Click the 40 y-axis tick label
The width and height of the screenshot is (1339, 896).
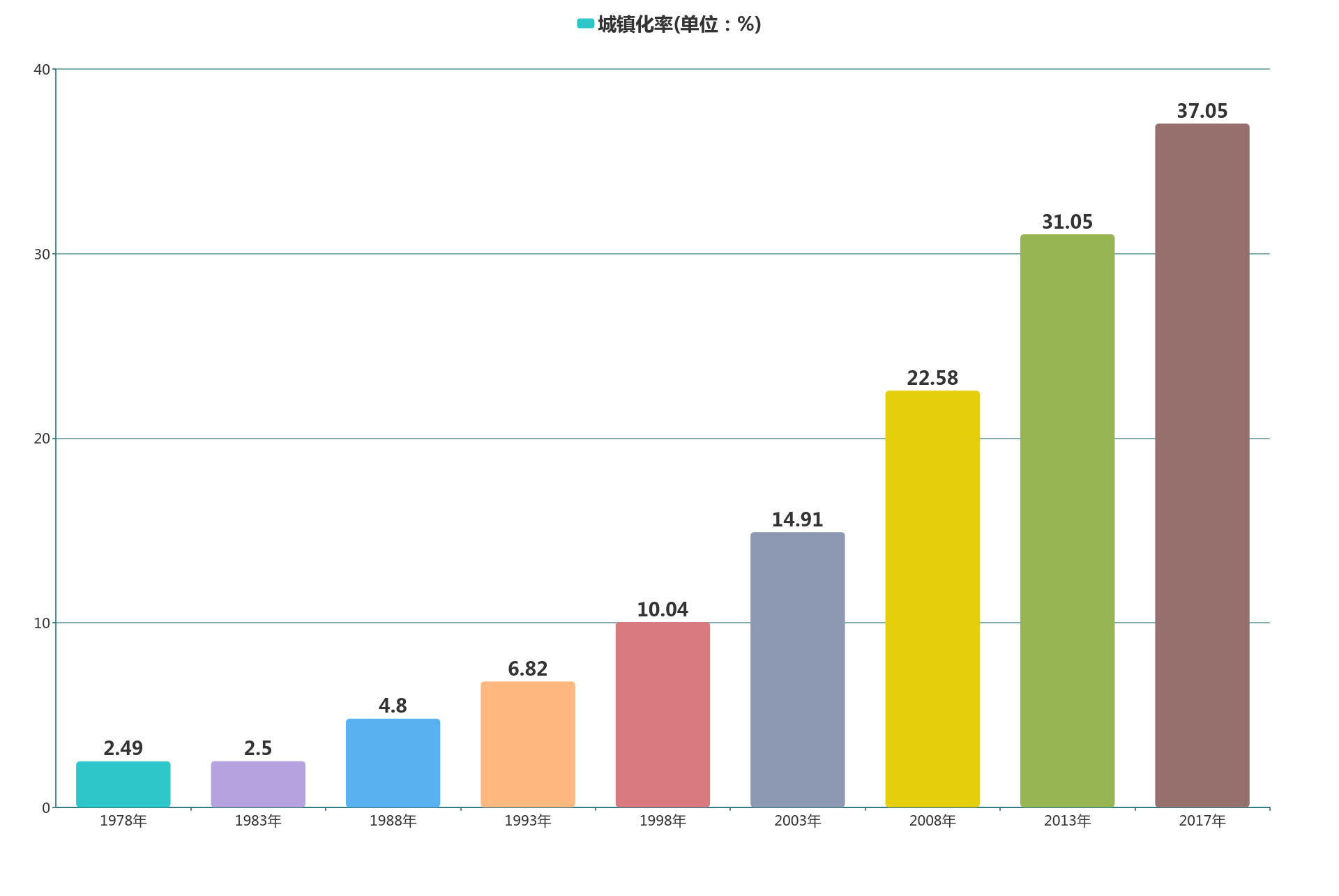(42, 70)
